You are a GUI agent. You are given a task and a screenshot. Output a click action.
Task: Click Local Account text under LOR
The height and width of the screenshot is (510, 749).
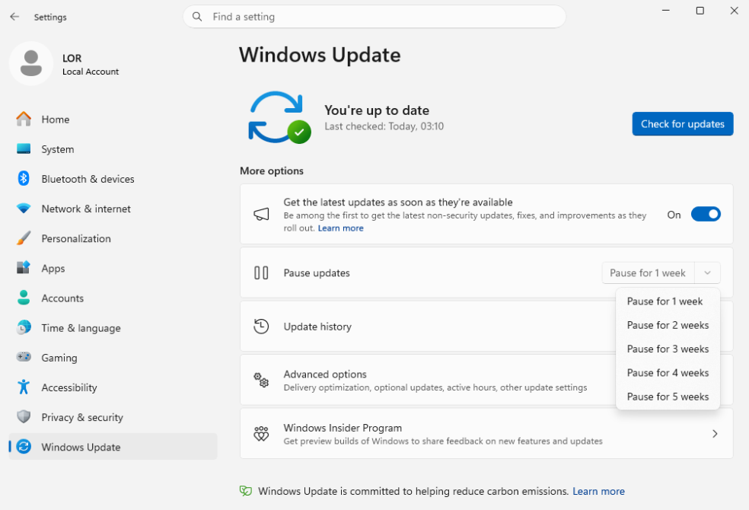click(x=90, y=72)
